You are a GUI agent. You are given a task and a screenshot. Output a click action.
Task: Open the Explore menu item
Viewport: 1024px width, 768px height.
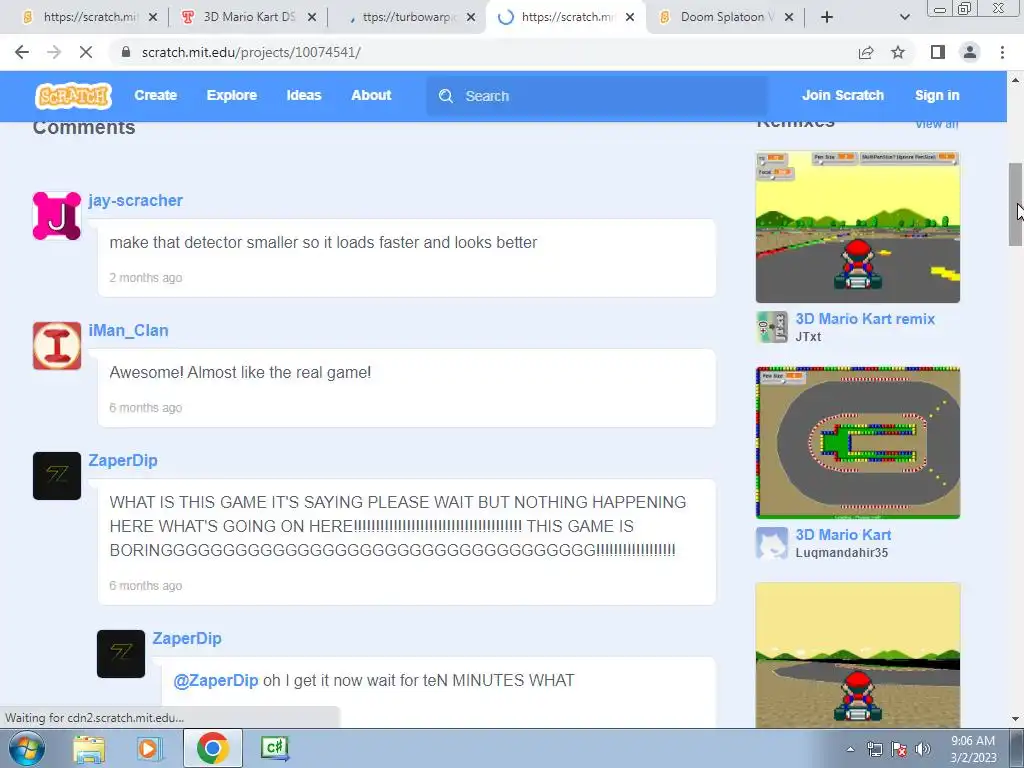pyautogui.click(x=232, y=95)
